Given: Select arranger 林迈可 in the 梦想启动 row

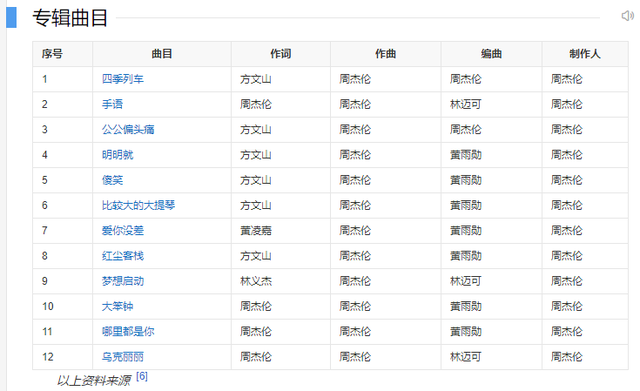Looking at the screenshot, I should point(466,281).
